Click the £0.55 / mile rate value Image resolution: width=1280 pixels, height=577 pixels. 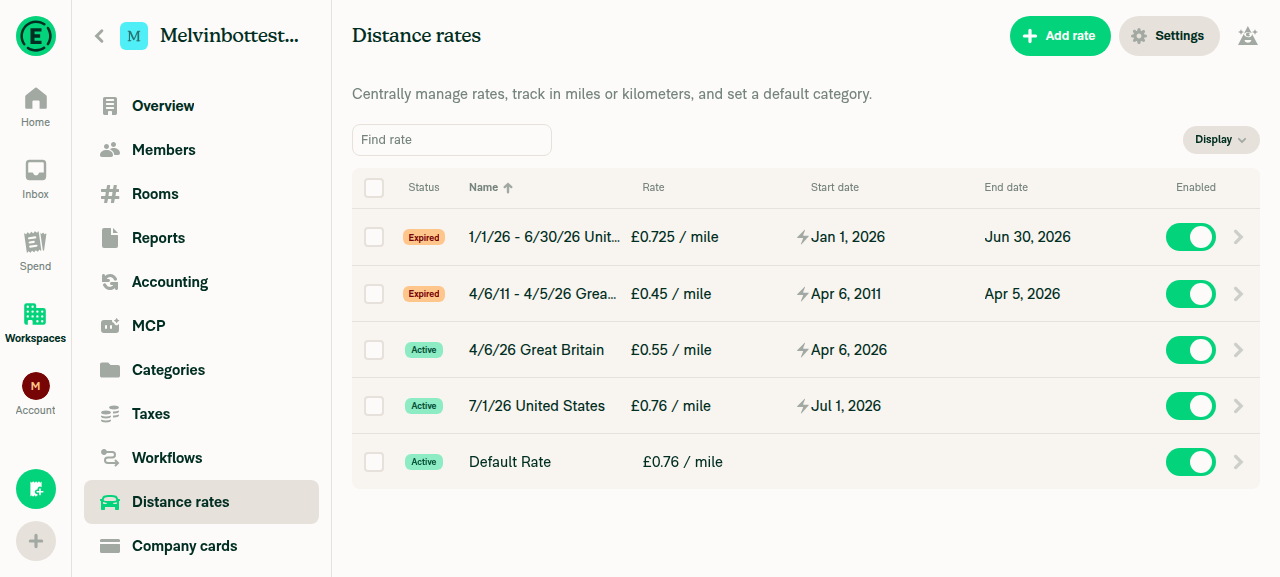[x=671, y=350]
